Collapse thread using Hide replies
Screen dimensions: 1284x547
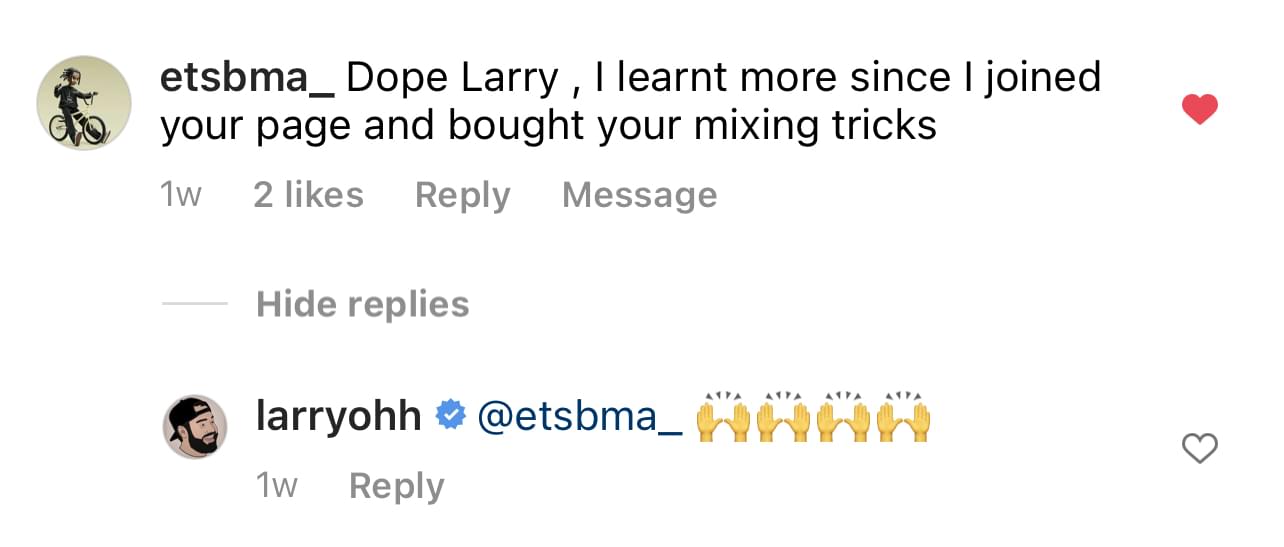pos(362,304)
